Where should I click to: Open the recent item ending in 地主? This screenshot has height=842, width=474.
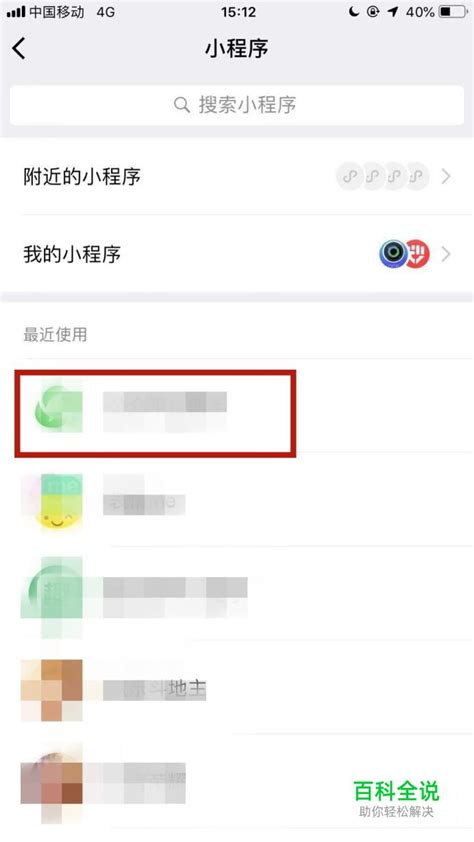point(237,688)
